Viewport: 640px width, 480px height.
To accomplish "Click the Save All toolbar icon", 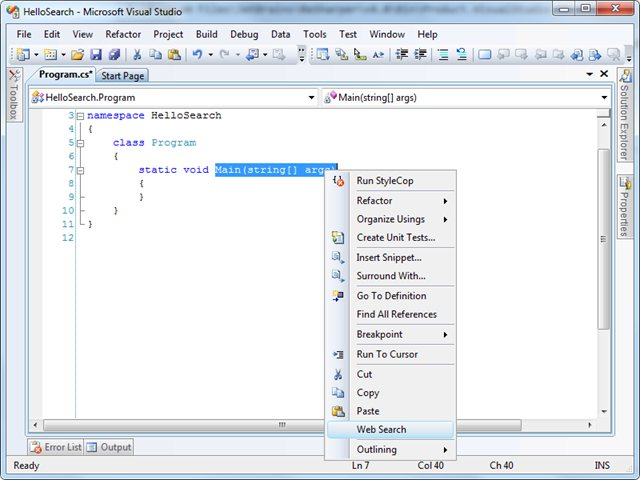I will 114,54.
